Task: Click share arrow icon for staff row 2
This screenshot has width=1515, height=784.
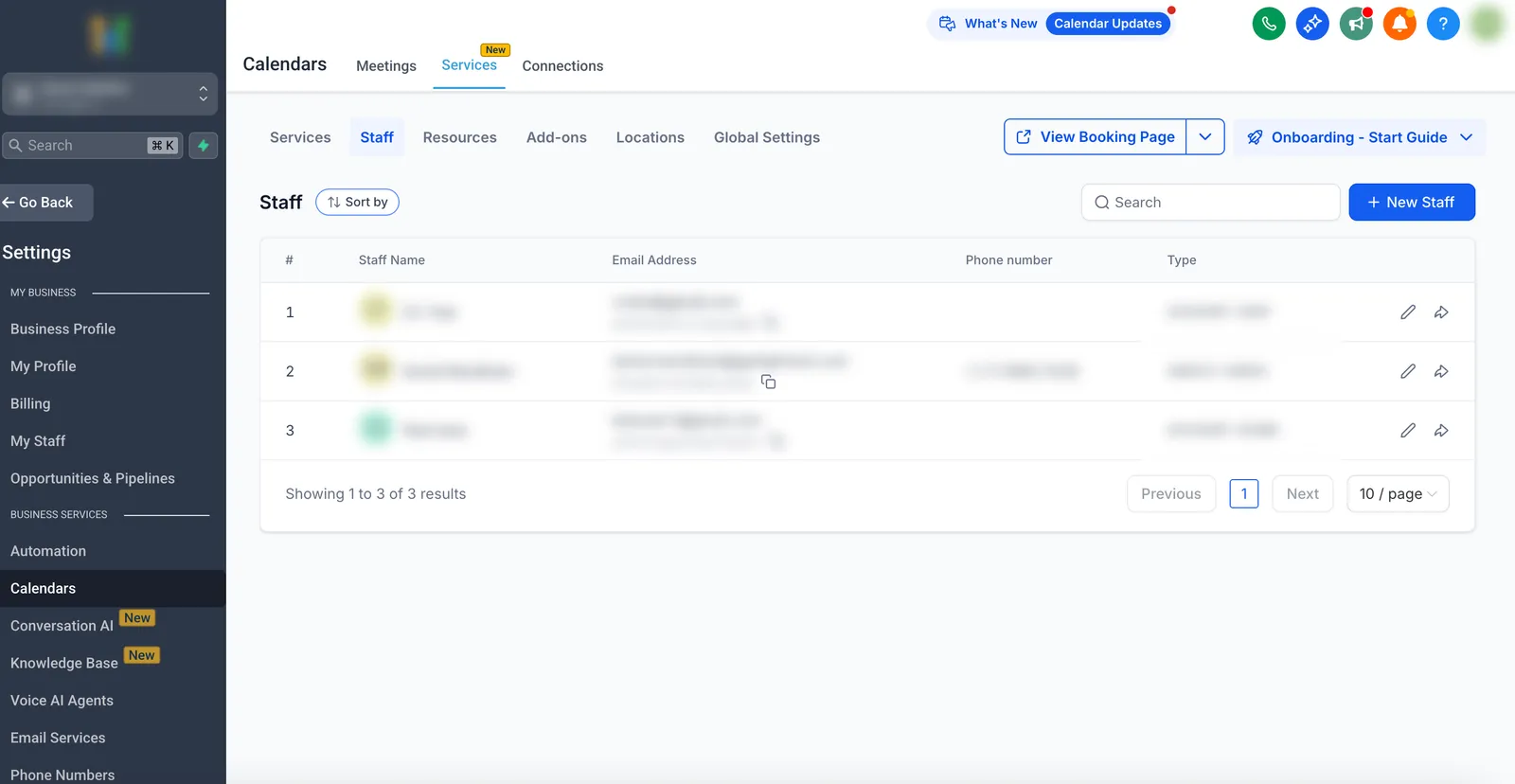Action: [1441, 371]
